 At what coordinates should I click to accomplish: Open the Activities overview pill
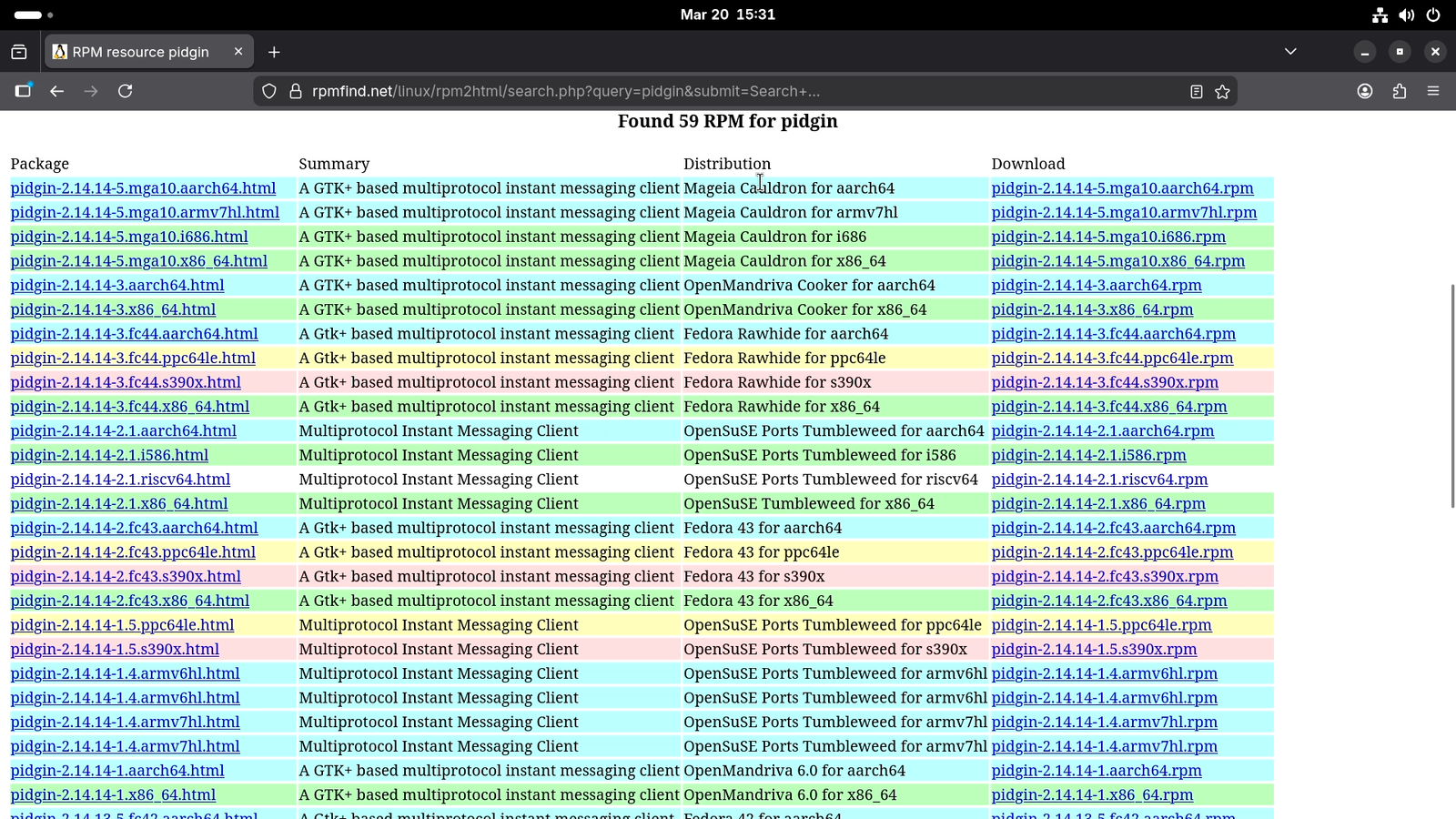click(x=34, y=15)
